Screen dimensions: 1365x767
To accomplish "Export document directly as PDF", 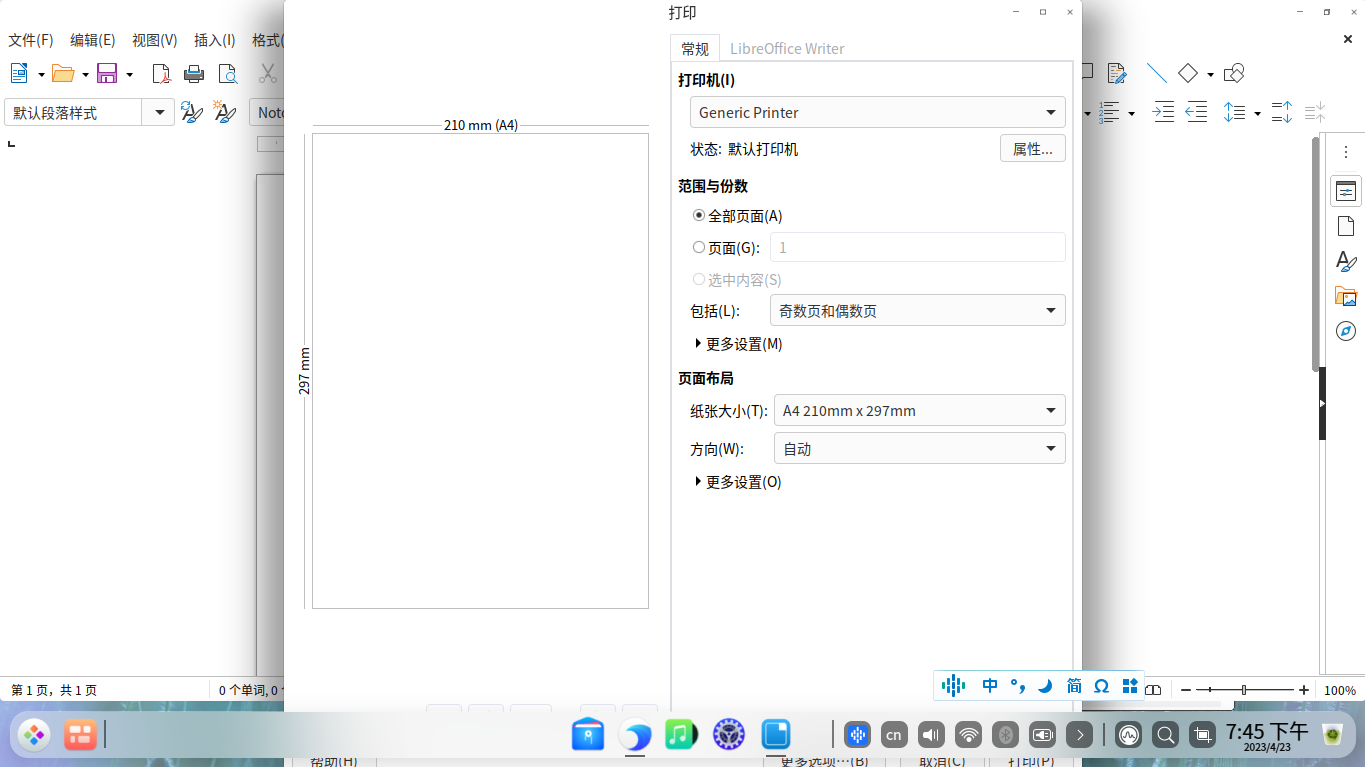I will (160, 74).
